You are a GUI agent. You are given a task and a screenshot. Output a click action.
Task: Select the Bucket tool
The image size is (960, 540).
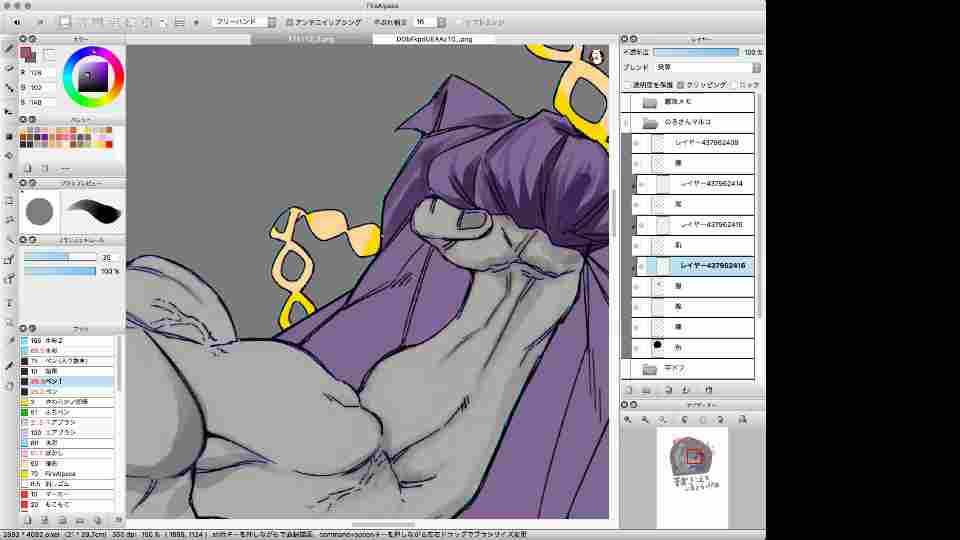tap(9, 156)
